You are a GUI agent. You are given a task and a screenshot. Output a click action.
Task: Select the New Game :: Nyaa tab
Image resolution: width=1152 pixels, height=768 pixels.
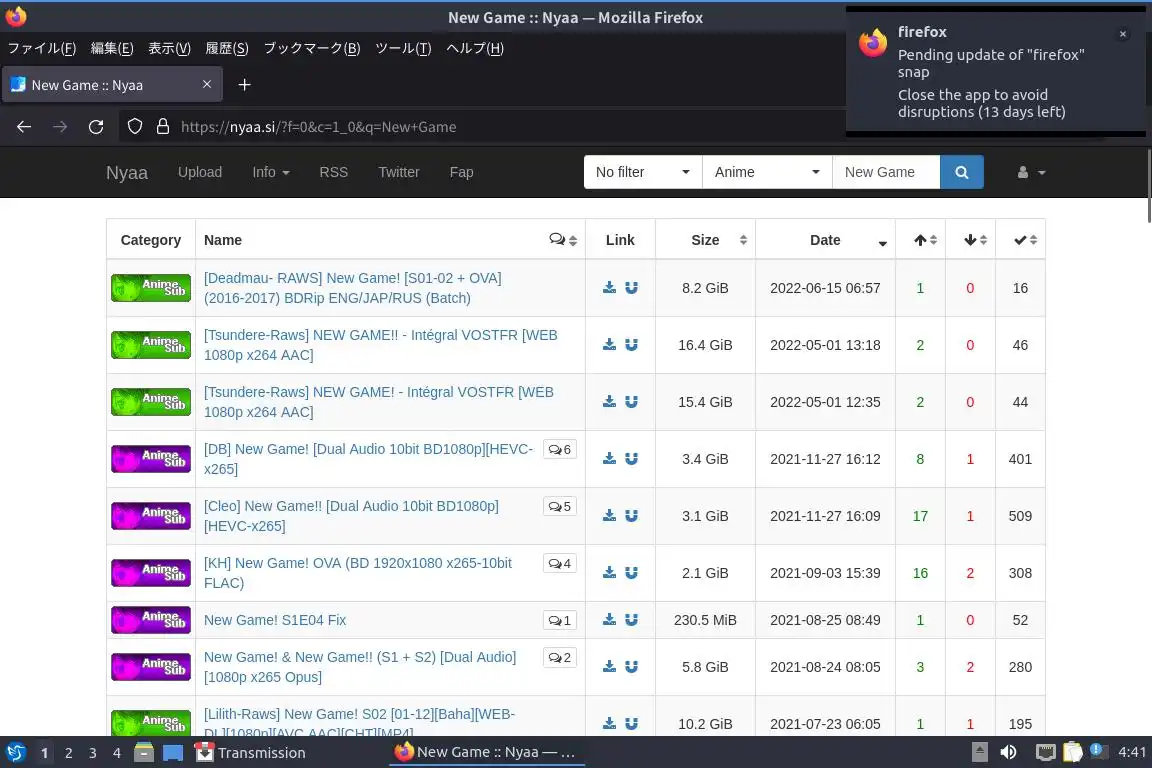(112, 85)
